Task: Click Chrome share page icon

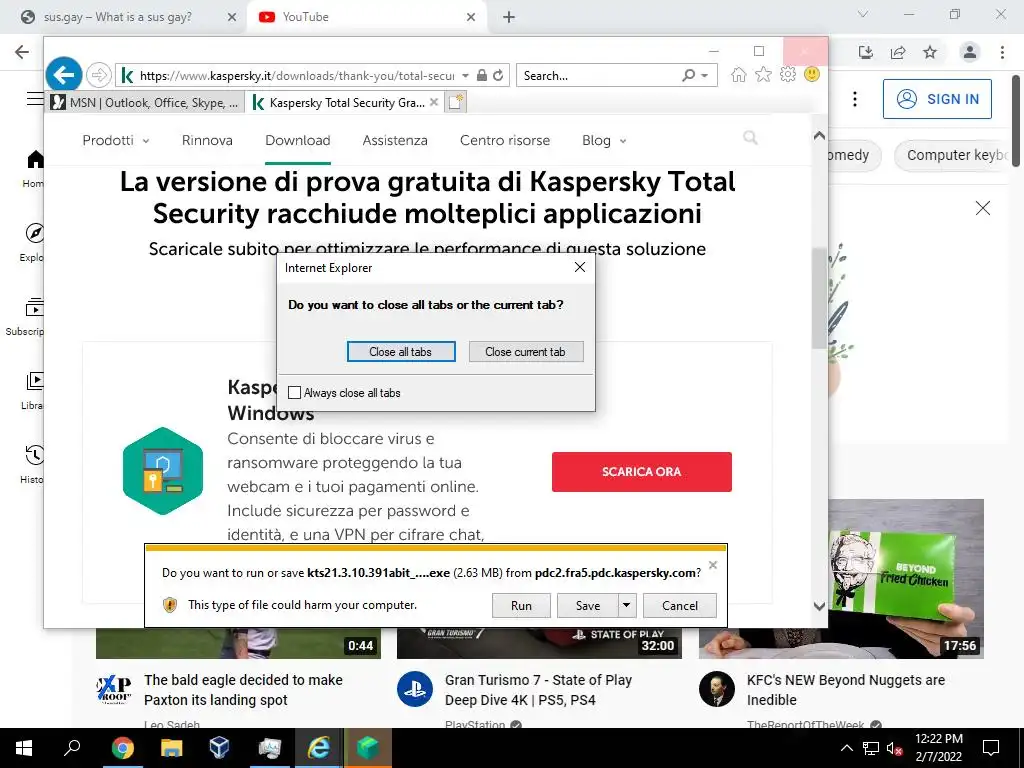Action: pyautogui.click(x=898, y=52)
